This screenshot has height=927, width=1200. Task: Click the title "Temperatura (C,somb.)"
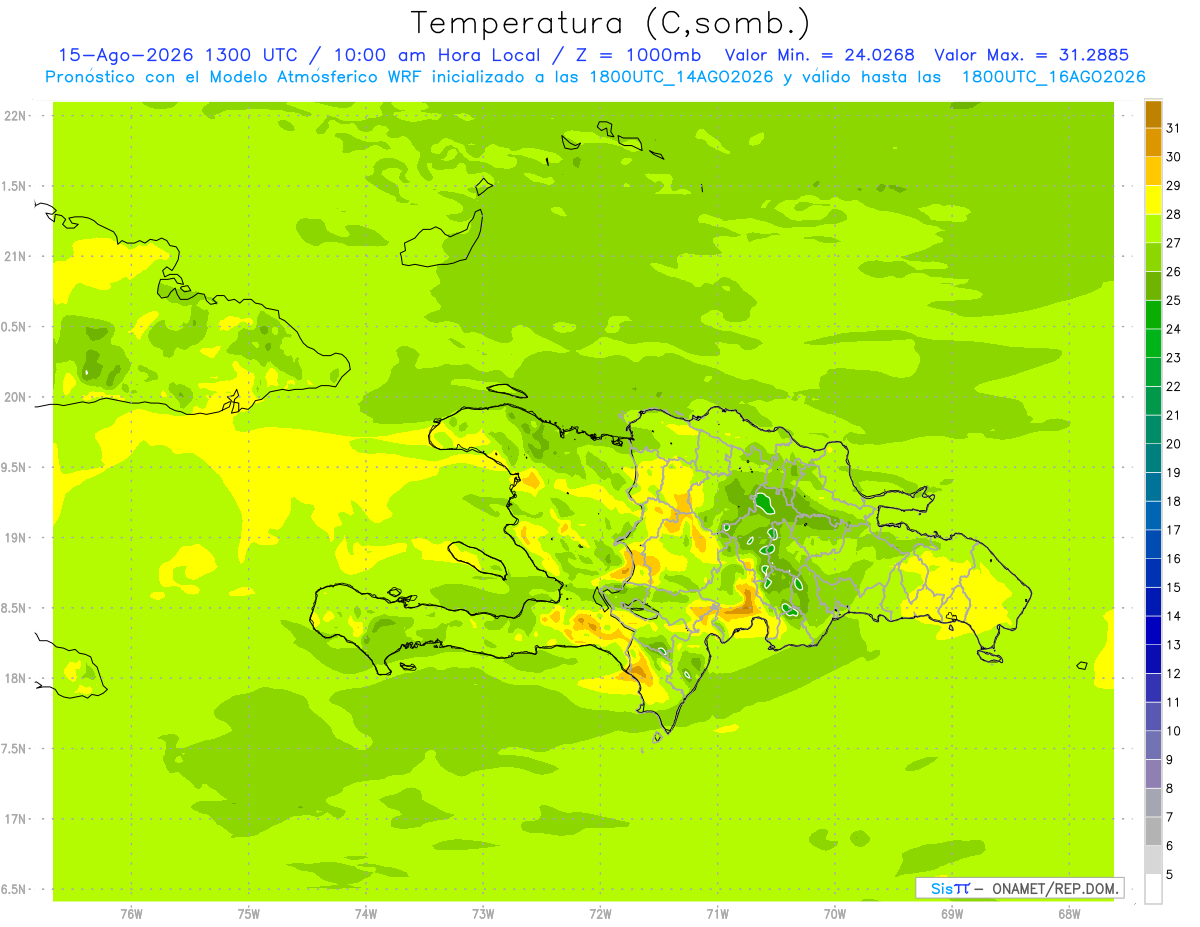tap(611, 23)
